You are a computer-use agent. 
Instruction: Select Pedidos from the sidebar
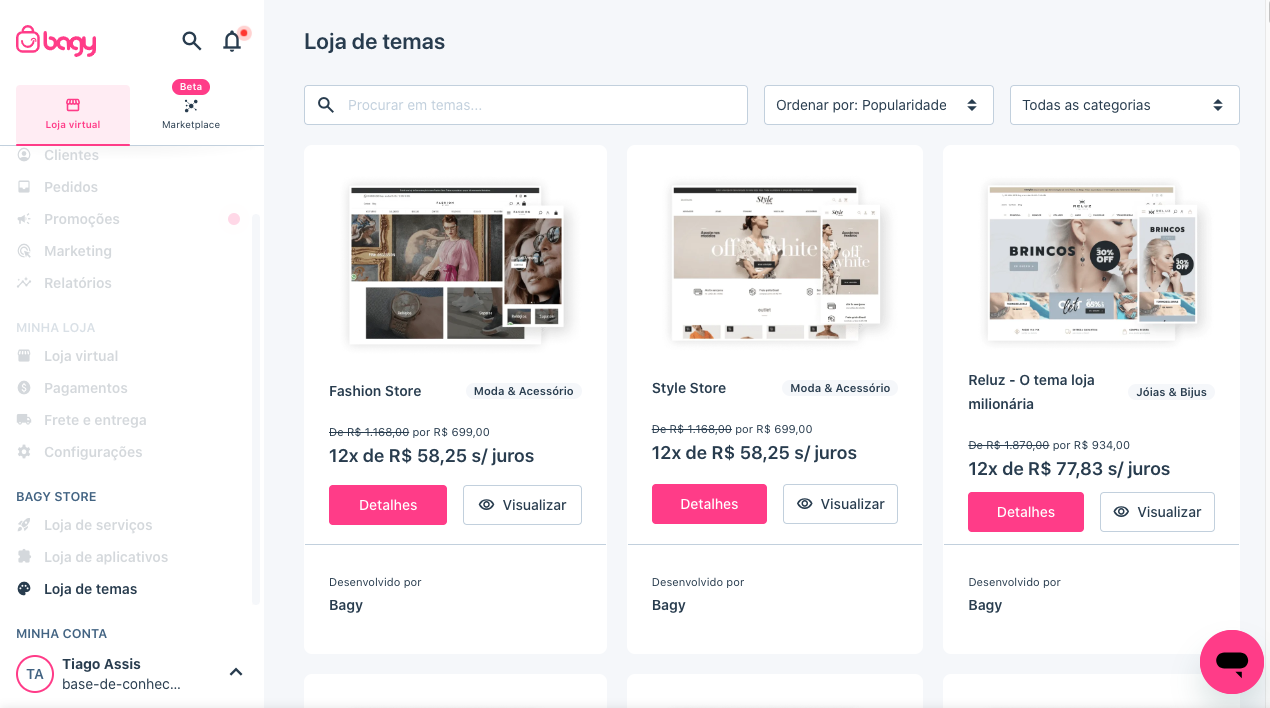(70, 187)
